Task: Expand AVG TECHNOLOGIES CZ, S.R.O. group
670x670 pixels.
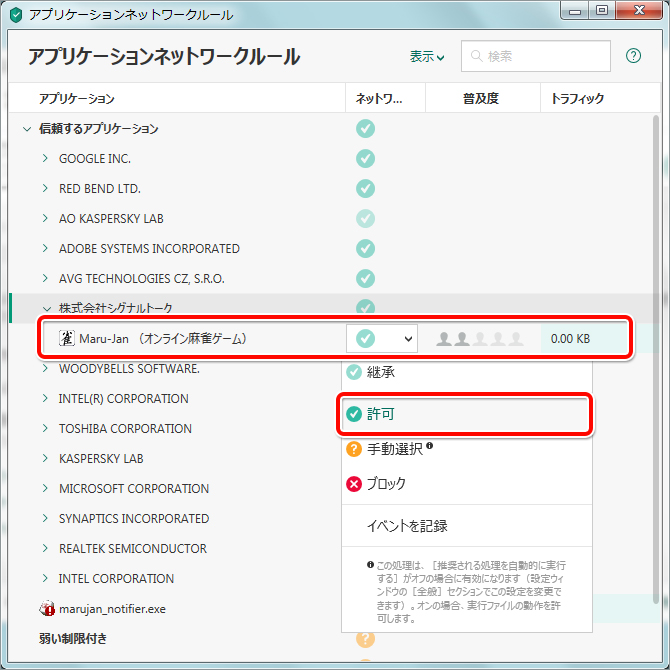Action: [45, 279]
